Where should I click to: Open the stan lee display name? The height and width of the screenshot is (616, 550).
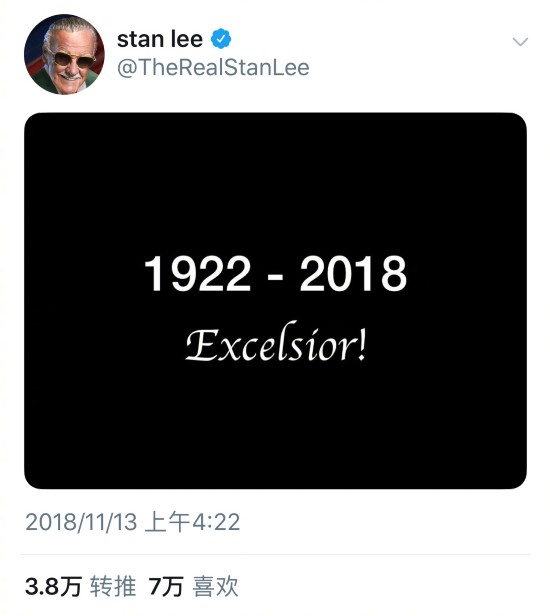[160, 39]
